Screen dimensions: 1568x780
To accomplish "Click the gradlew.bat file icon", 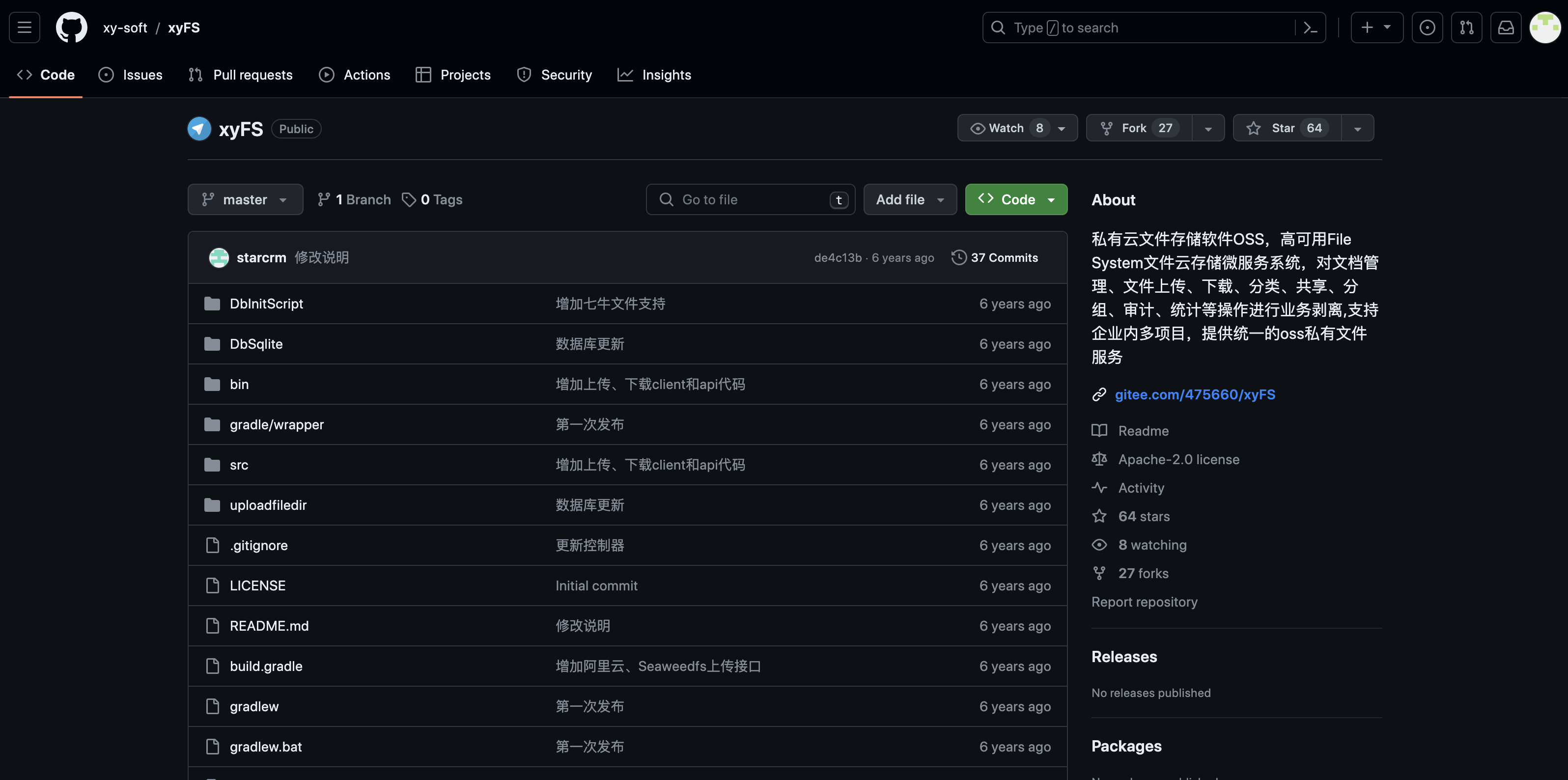I will click(212, 747).
